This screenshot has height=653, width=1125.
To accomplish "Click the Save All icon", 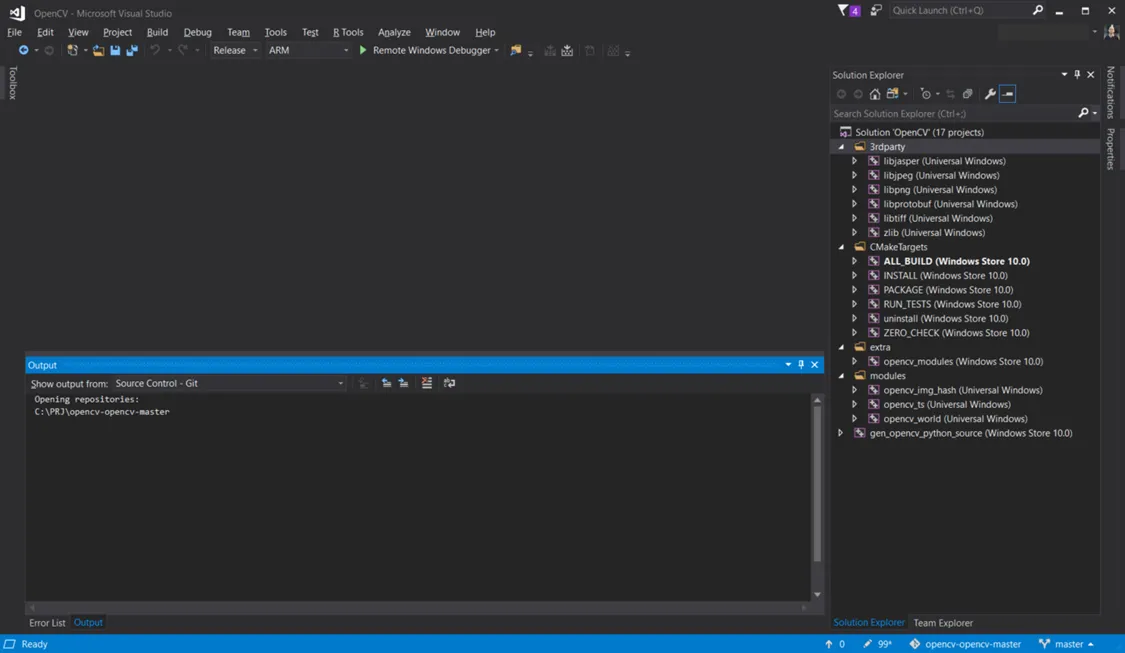I will (x=132, y=50).
